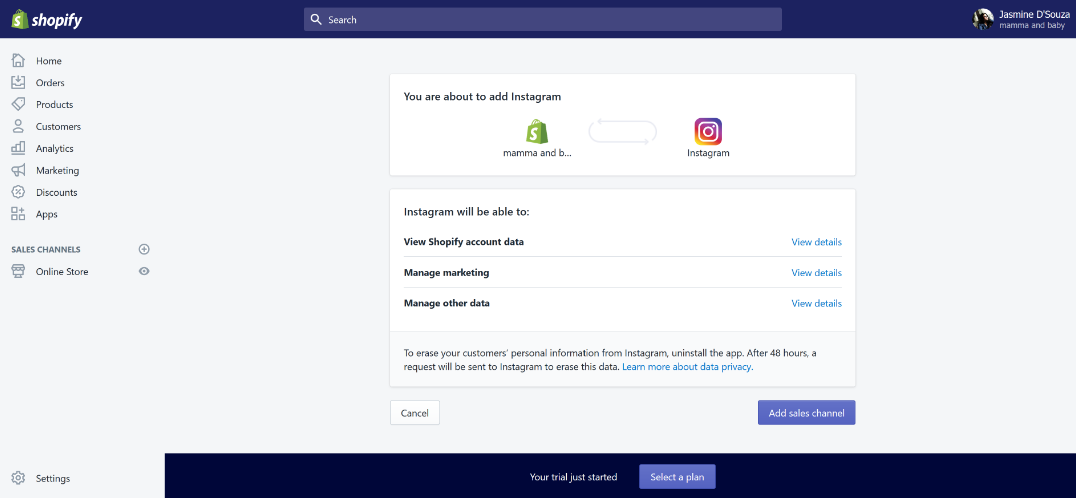This screenshot has width=1076, height=498.
Task: Expand View details for Manage other data
Action: [817, 303]
